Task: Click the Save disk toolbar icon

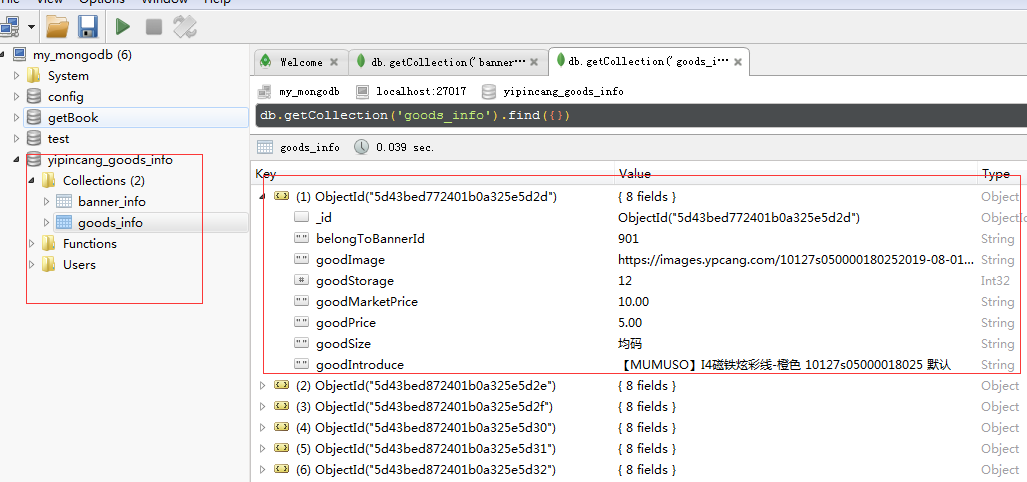Action: tap(87, 26)
